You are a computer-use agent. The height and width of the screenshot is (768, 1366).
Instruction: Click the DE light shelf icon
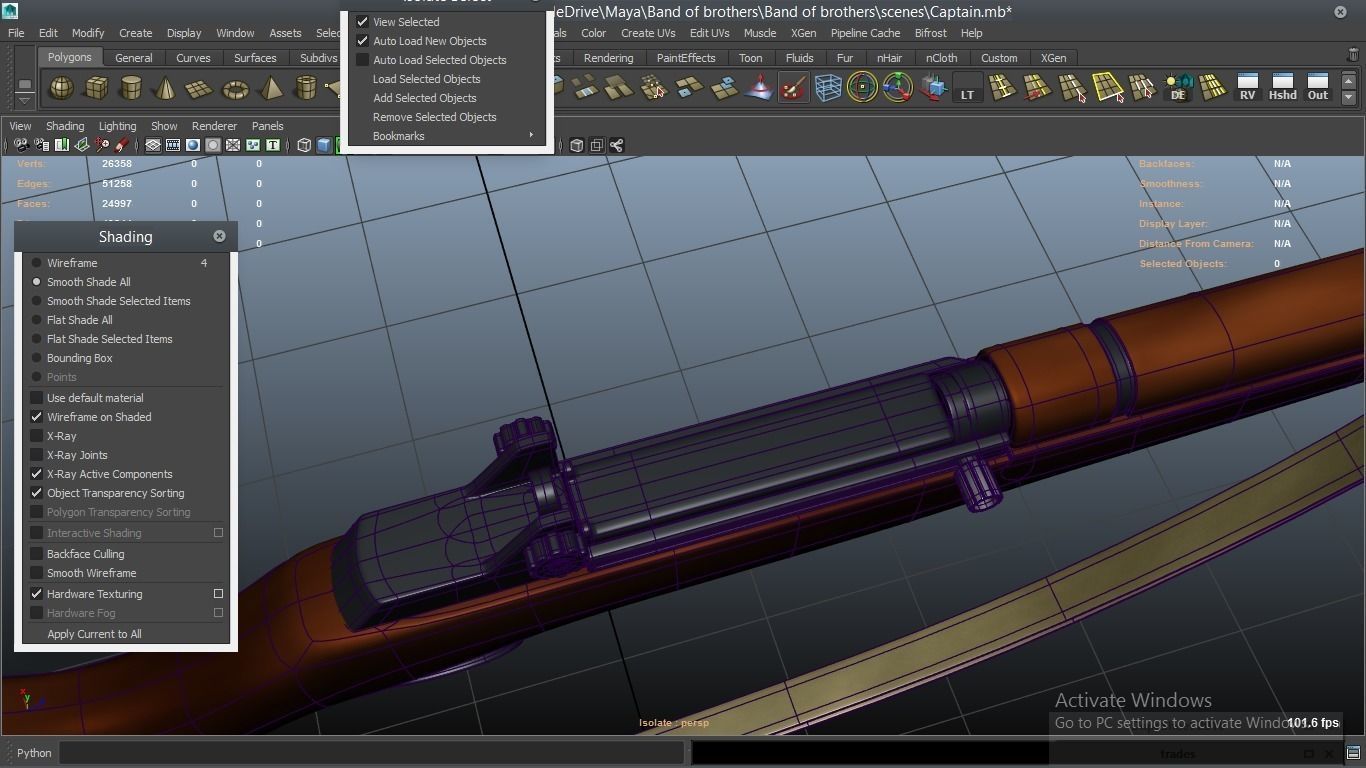(1178, 89)
